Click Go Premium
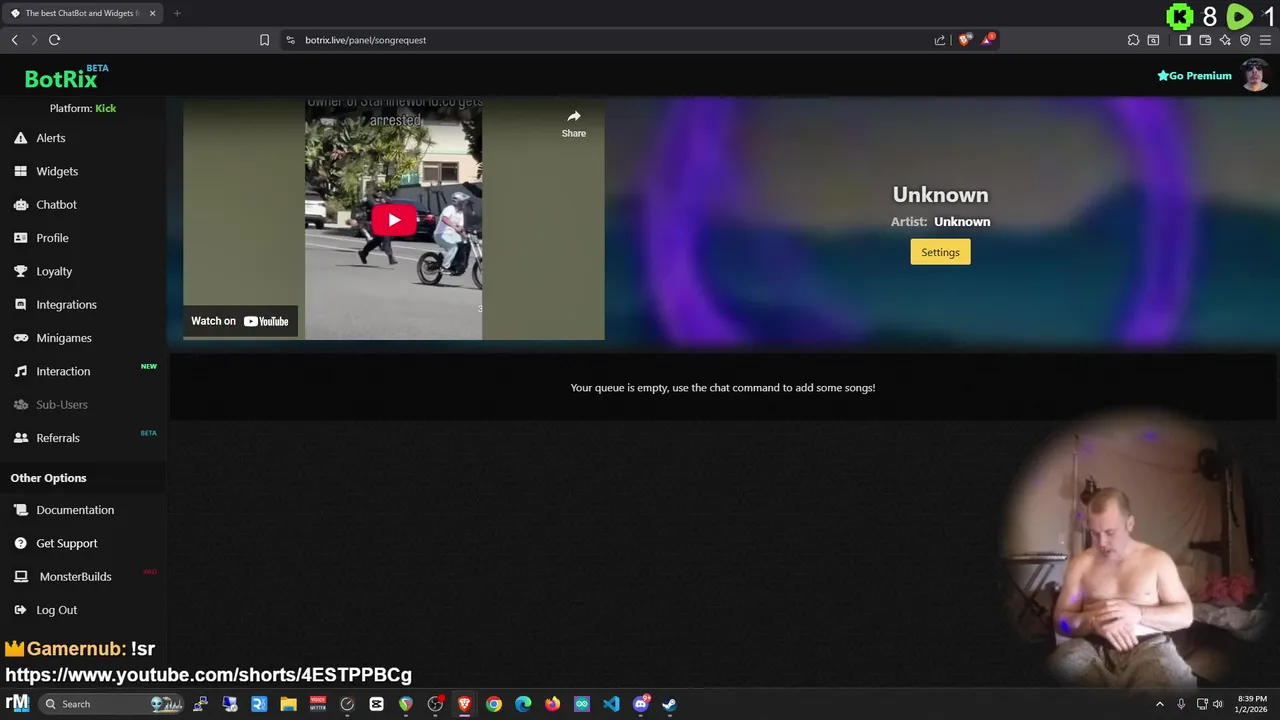1280x720 pixels. [x=1194, y=76]
